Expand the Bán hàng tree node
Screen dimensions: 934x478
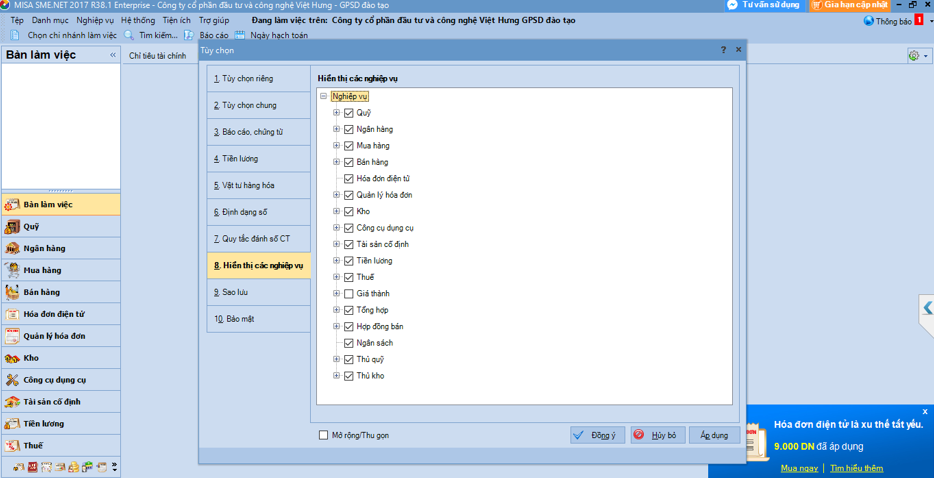click(336, 162)
